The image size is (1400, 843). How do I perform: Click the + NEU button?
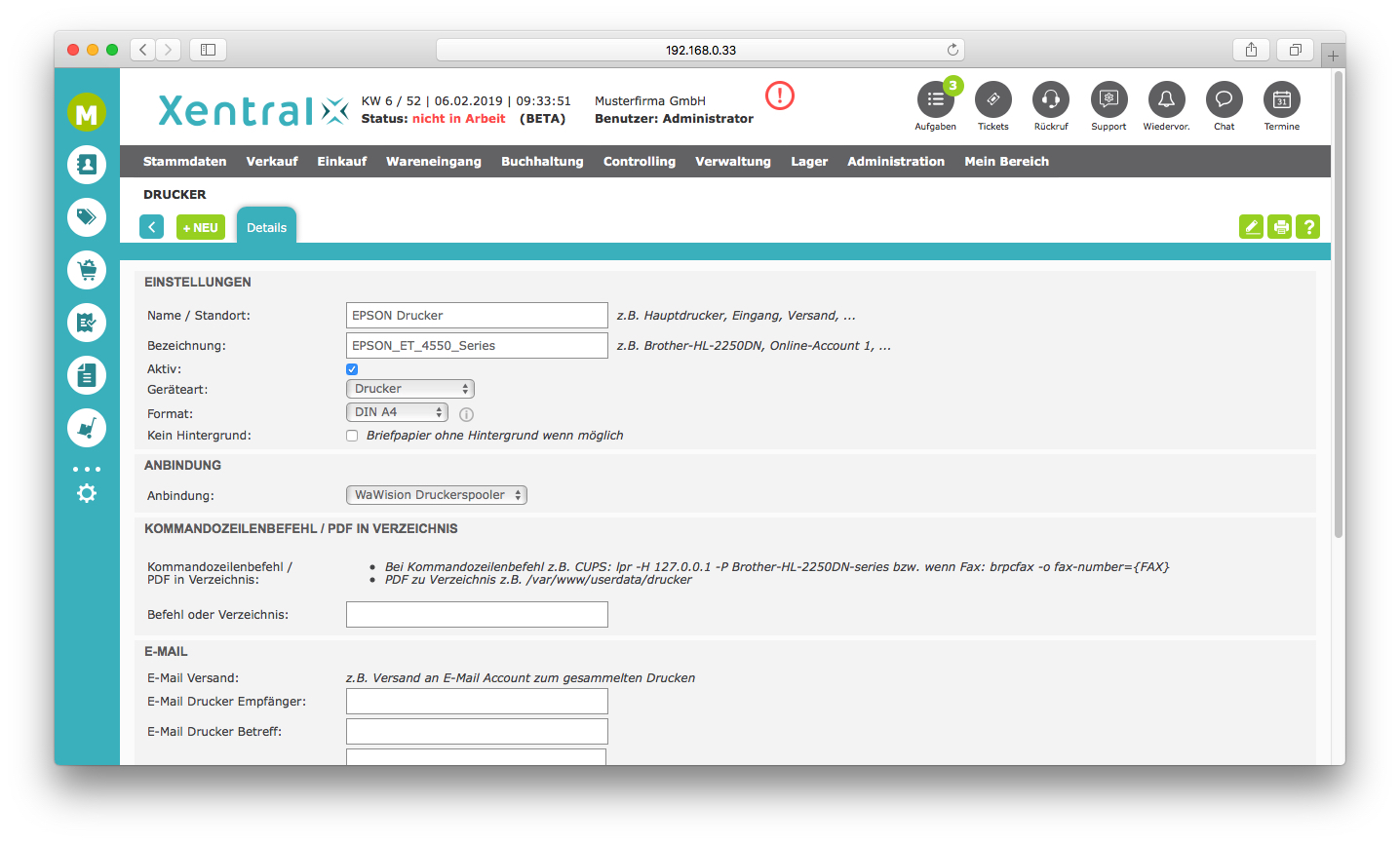pos(200,227)
